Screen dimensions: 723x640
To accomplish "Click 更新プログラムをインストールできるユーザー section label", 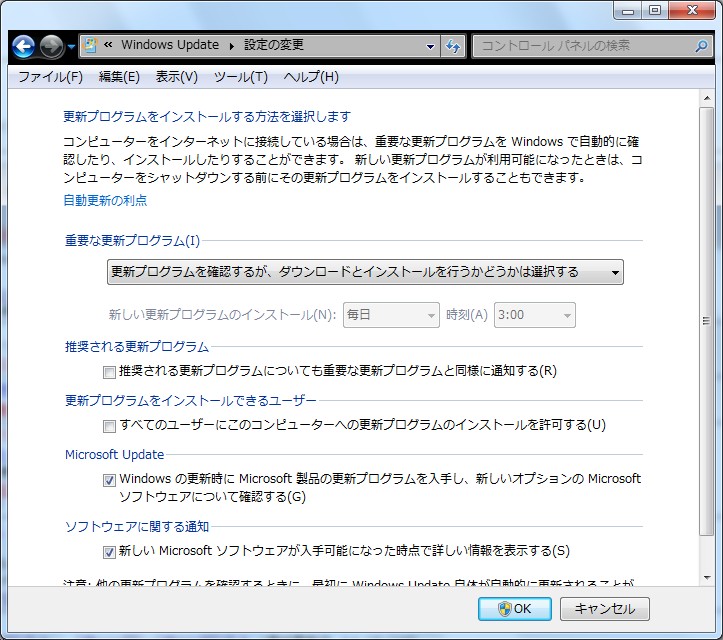I will [190, 401].
